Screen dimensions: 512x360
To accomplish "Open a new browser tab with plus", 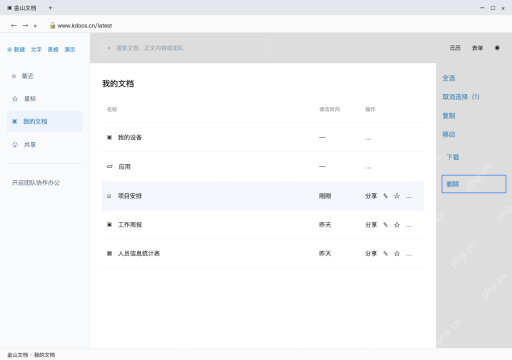I will 50,8.
